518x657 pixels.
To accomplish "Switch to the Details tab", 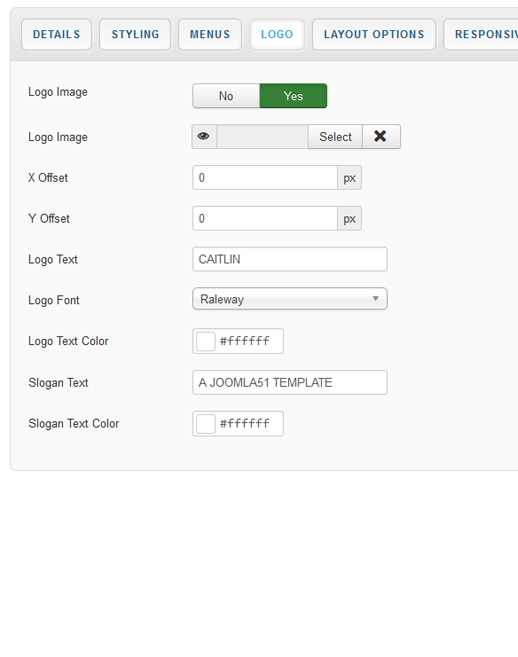I will [x=57, y=35].
